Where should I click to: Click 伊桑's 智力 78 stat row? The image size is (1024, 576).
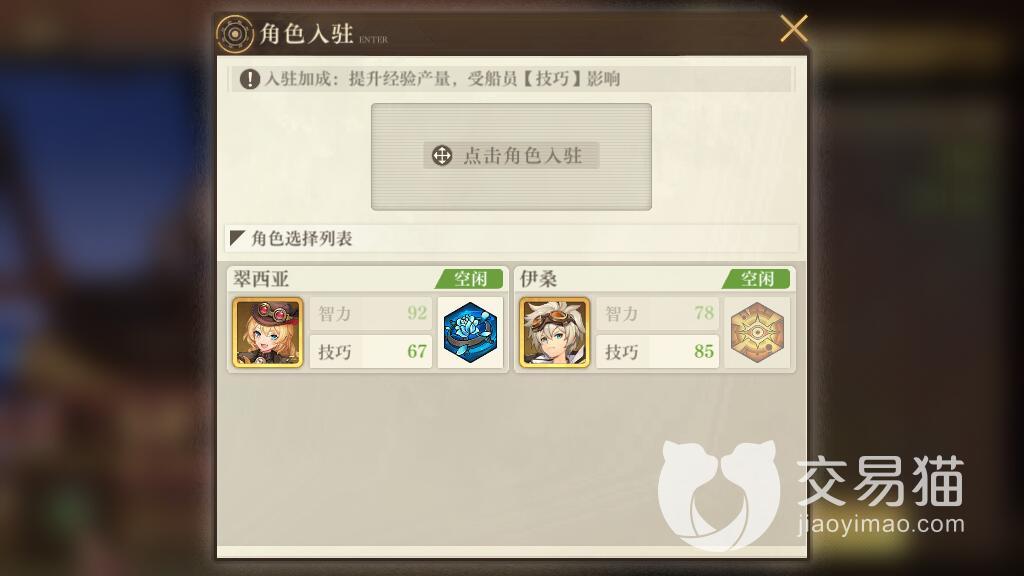click(x=658, y=313)
